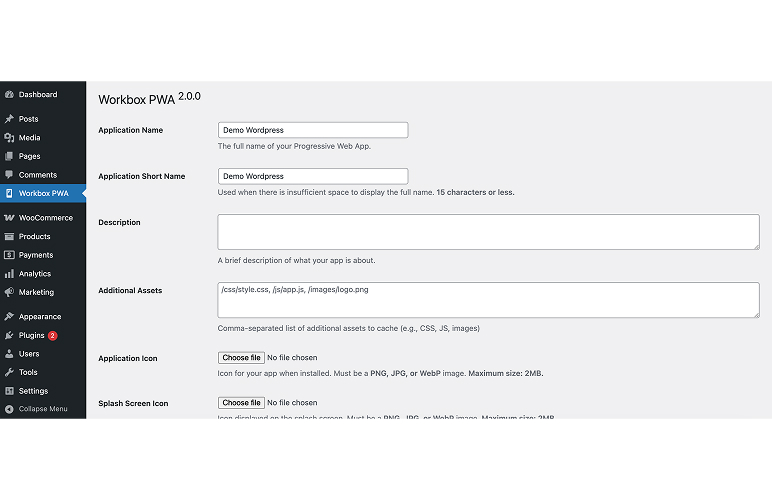The width and height of the screenshot is (772, 500).
Task: Click the '15 characters or less' hint
Action: (x=475, y=192)
